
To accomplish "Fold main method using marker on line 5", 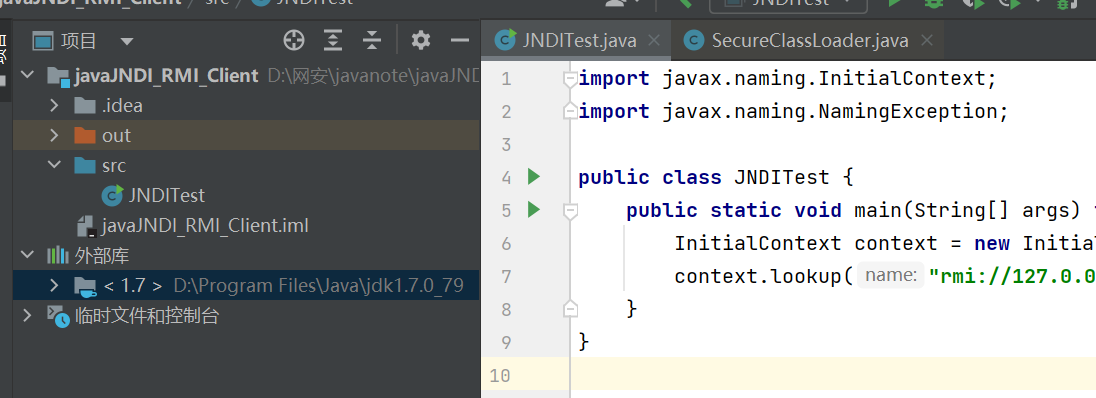I will [x=570, y=210].
